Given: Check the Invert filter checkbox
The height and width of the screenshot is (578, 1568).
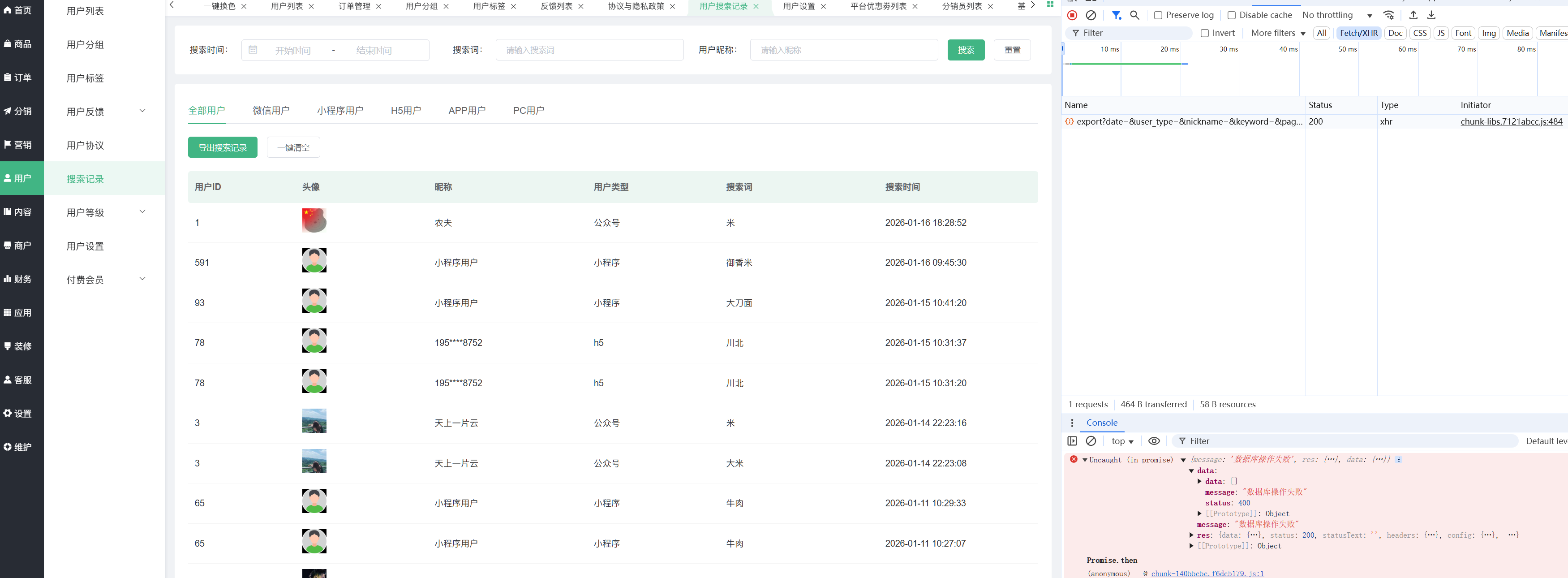Looking at the screenshot, I should click(x=1205, y=33).
